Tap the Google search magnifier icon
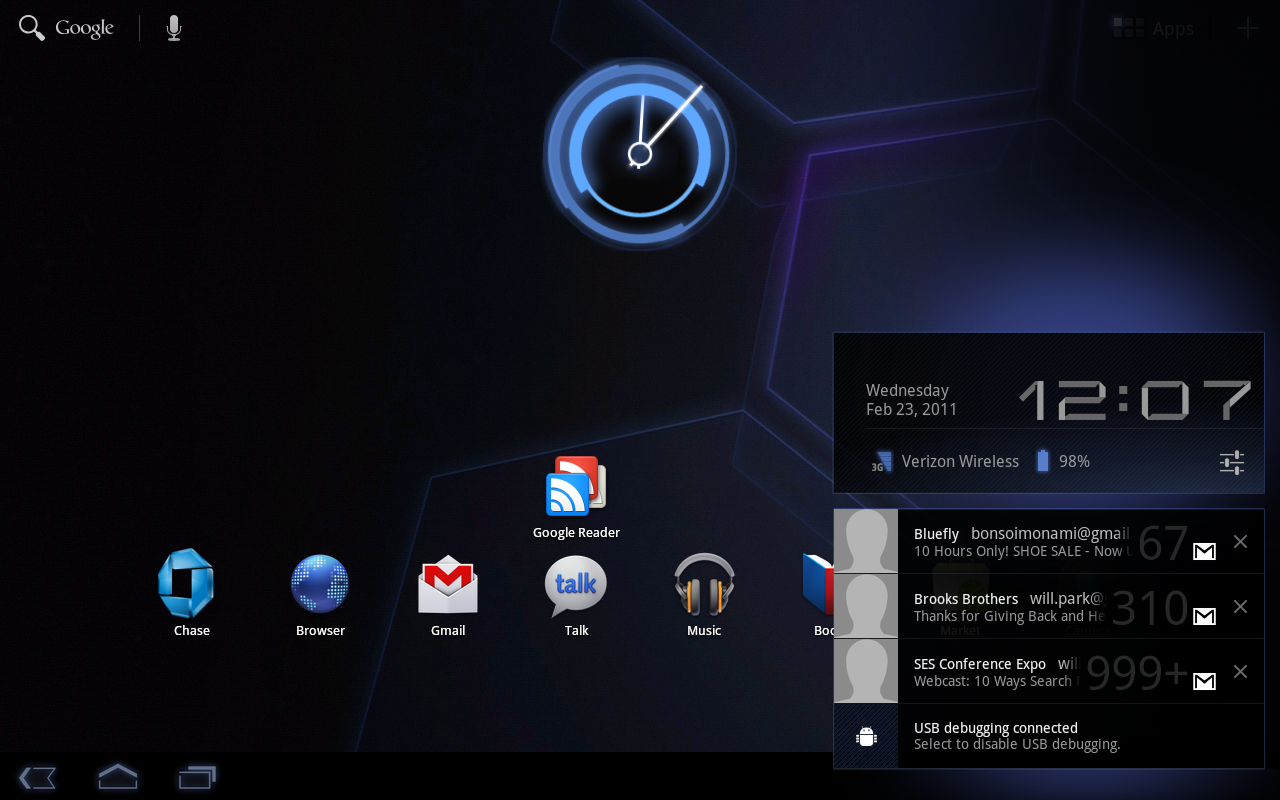Viewport: 1280px width, 800px height. [32, 28]
